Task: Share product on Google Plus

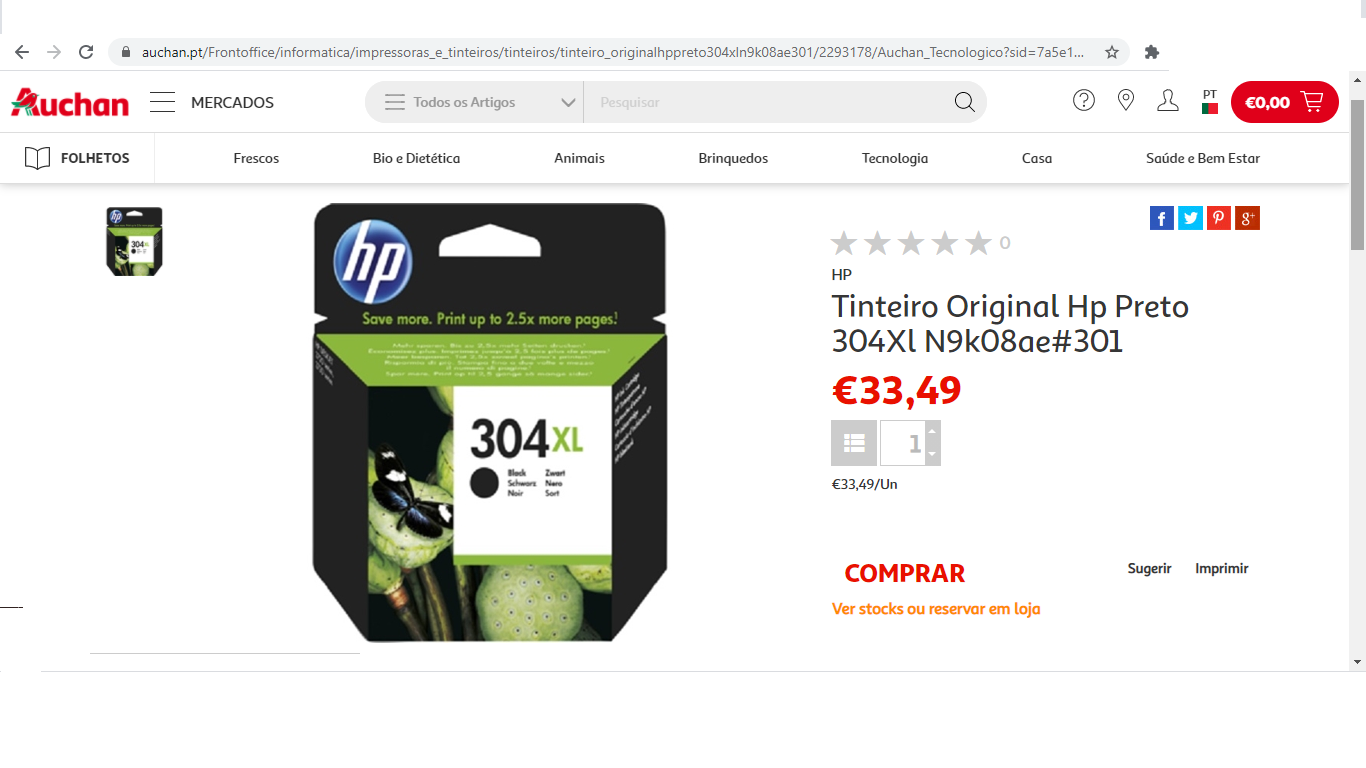Action: [1247, 218]
